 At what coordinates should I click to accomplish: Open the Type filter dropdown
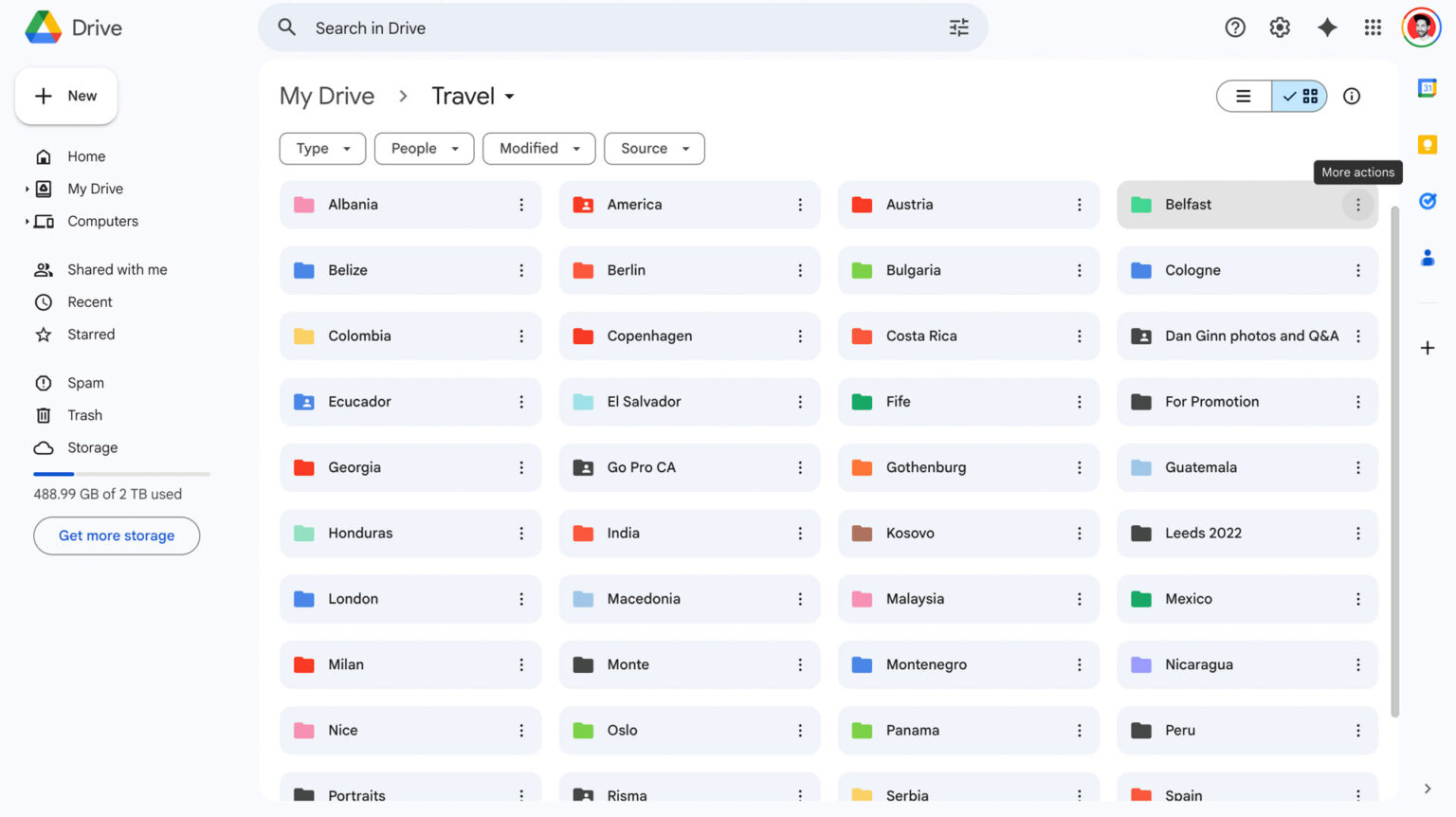click(x=322, y=149)
